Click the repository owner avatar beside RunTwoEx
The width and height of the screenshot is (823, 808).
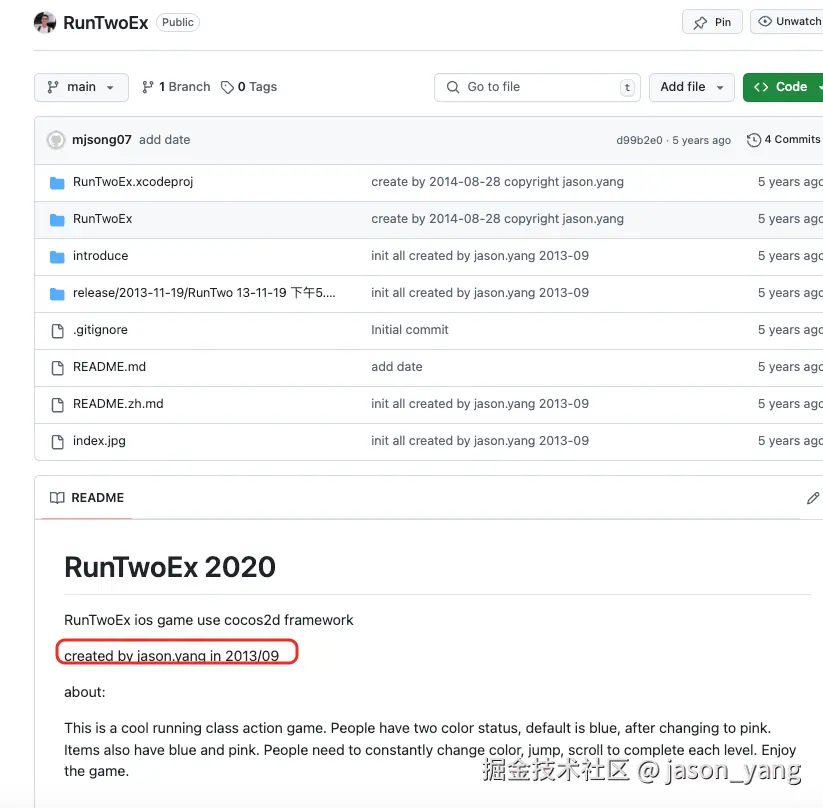coord(45,22)
